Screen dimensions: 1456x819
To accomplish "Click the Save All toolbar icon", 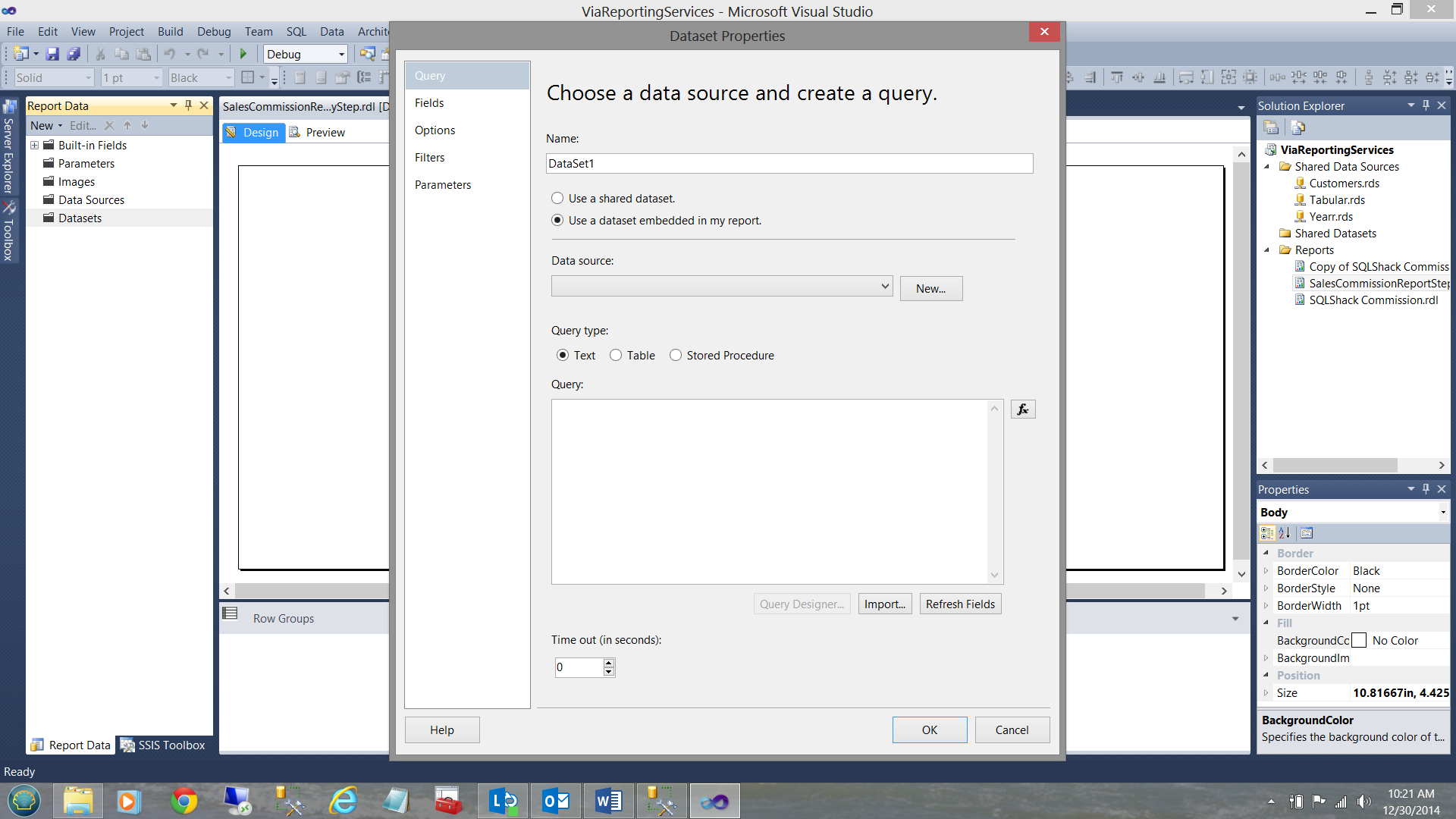I will pyautogui.click(x=74, y=54).
